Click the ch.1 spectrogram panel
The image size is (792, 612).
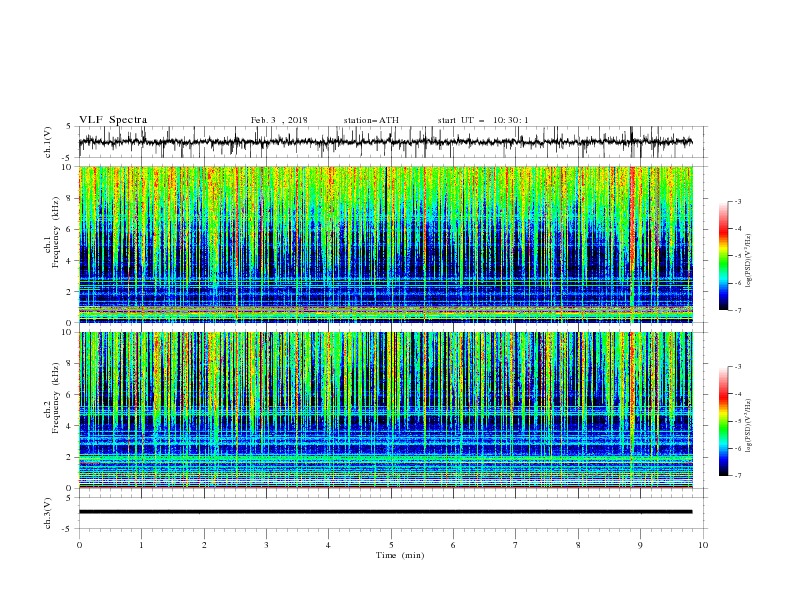tap(386, 244)
